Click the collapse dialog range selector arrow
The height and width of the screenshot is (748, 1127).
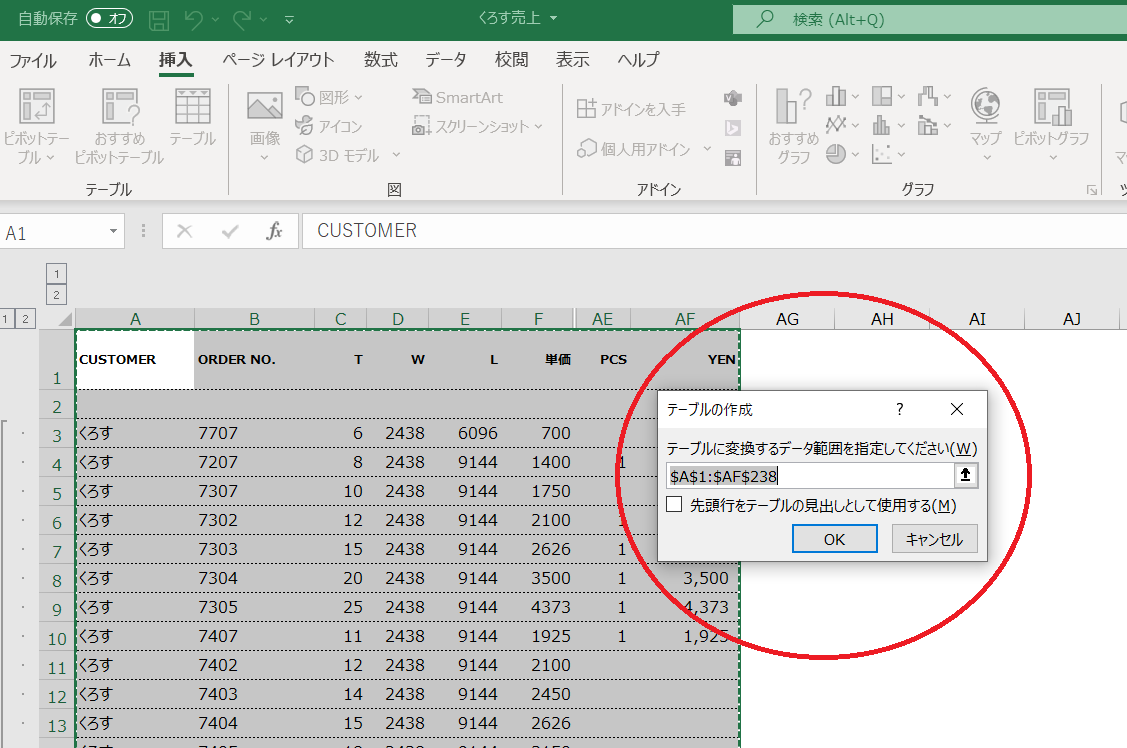point(965,475)
